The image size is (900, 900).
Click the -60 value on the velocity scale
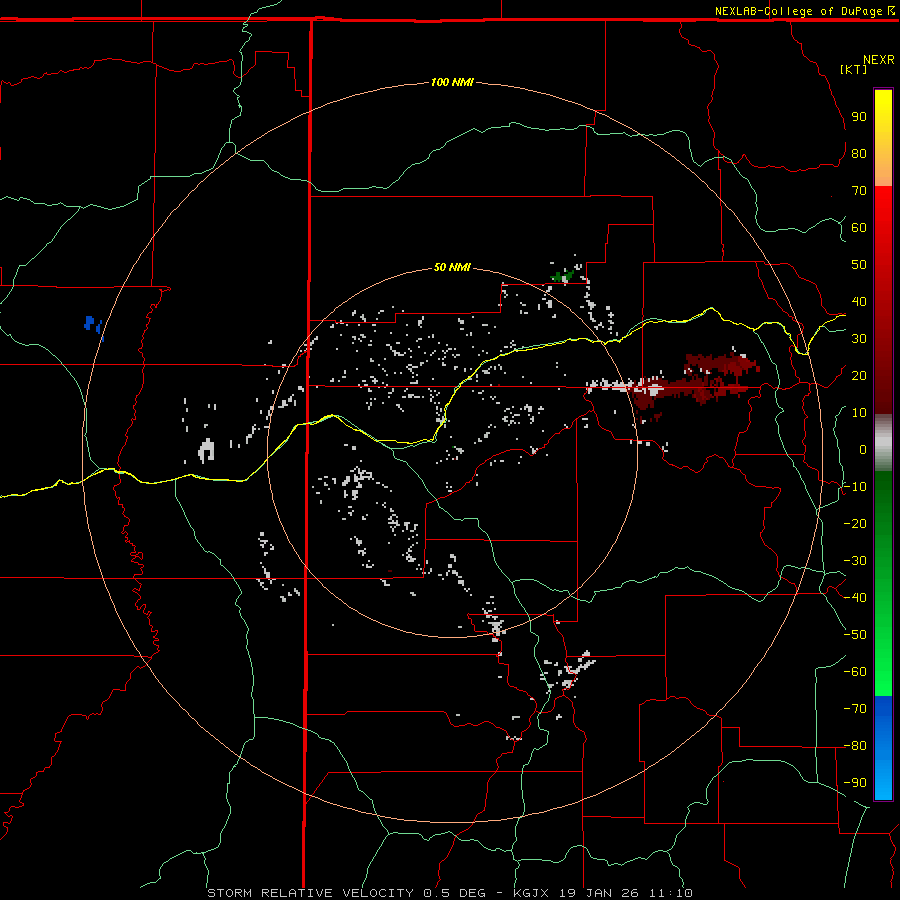coord(855,672)
